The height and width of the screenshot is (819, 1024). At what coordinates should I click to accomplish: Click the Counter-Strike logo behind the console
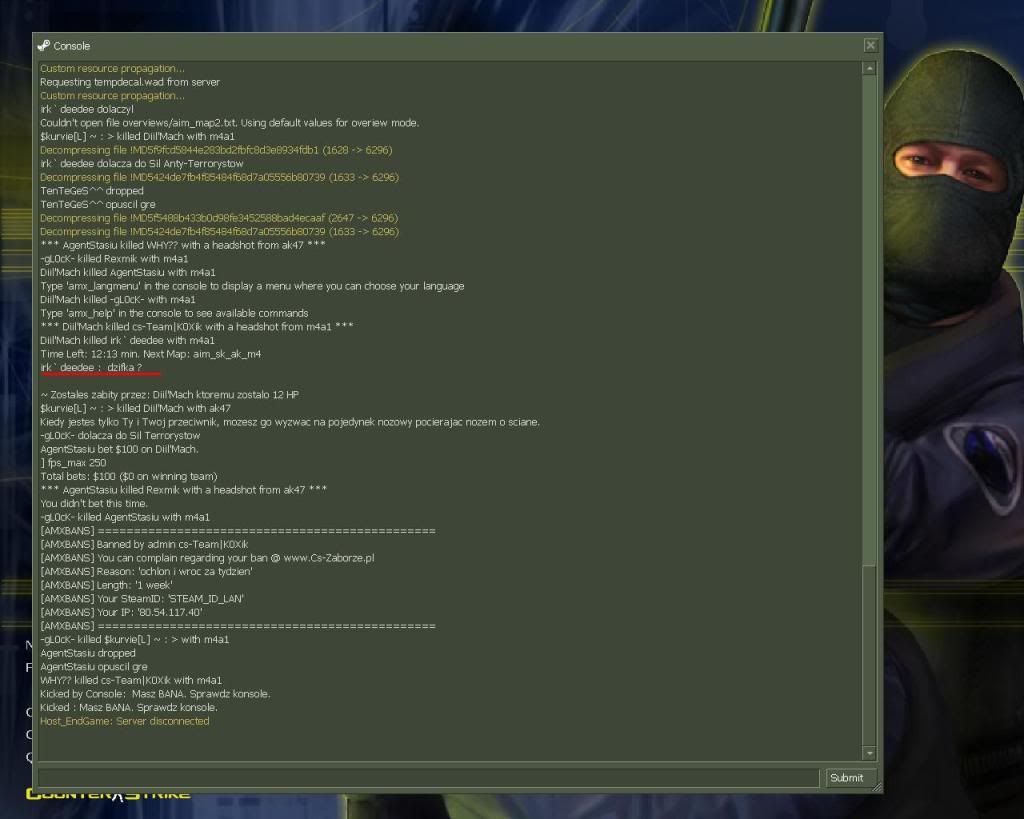108,794
